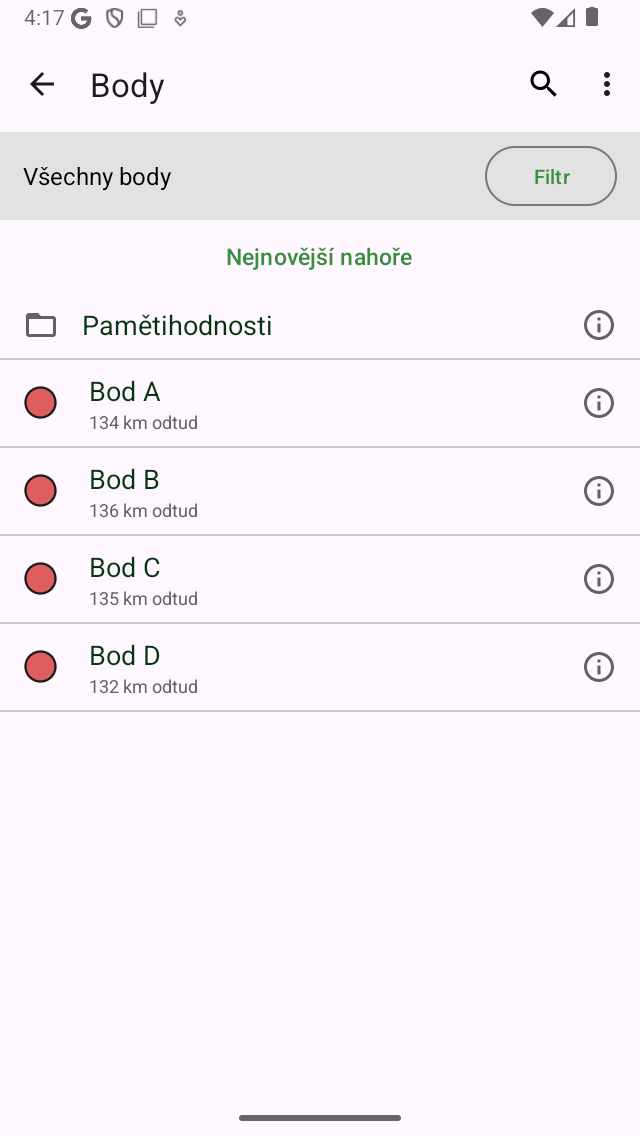Screen dimensions: 640x1136
Task: Change sorting via Nejnovější nahoře
Action: click(319, 258)
